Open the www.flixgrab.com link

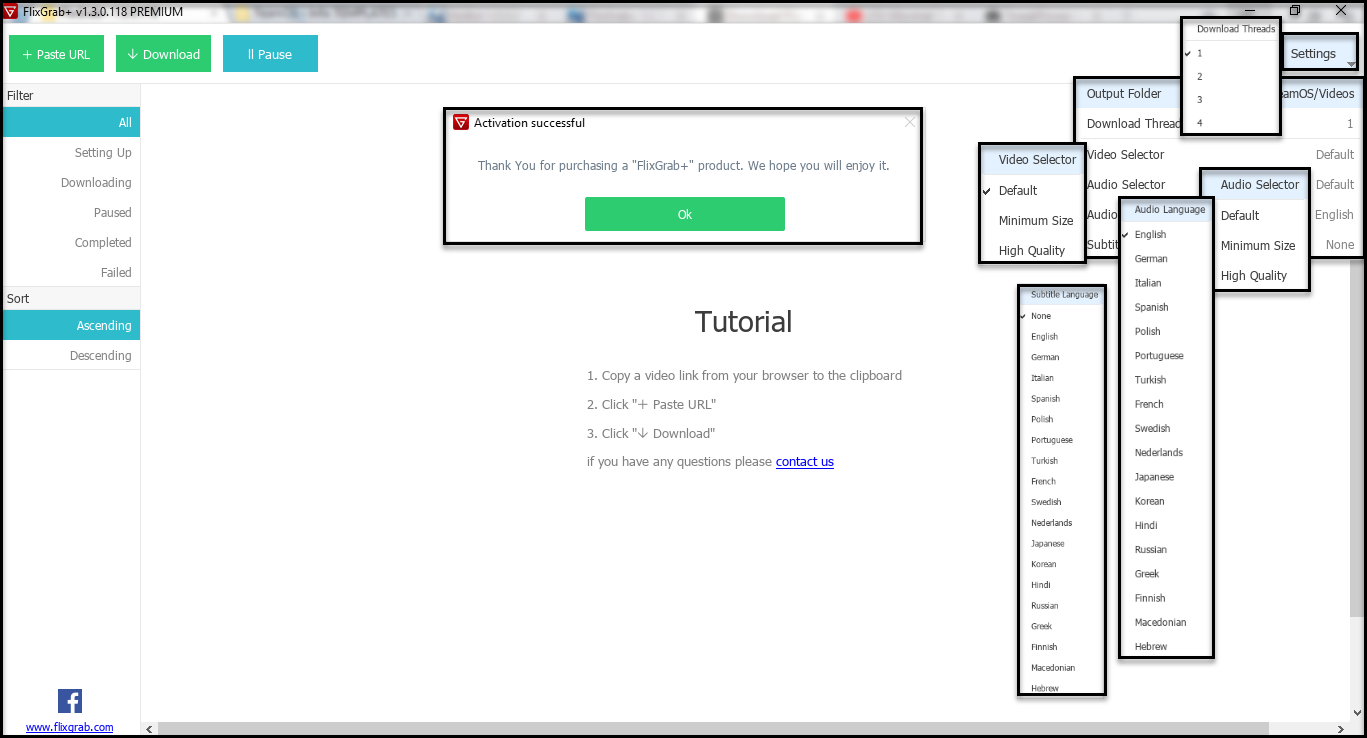coord(69,727)
